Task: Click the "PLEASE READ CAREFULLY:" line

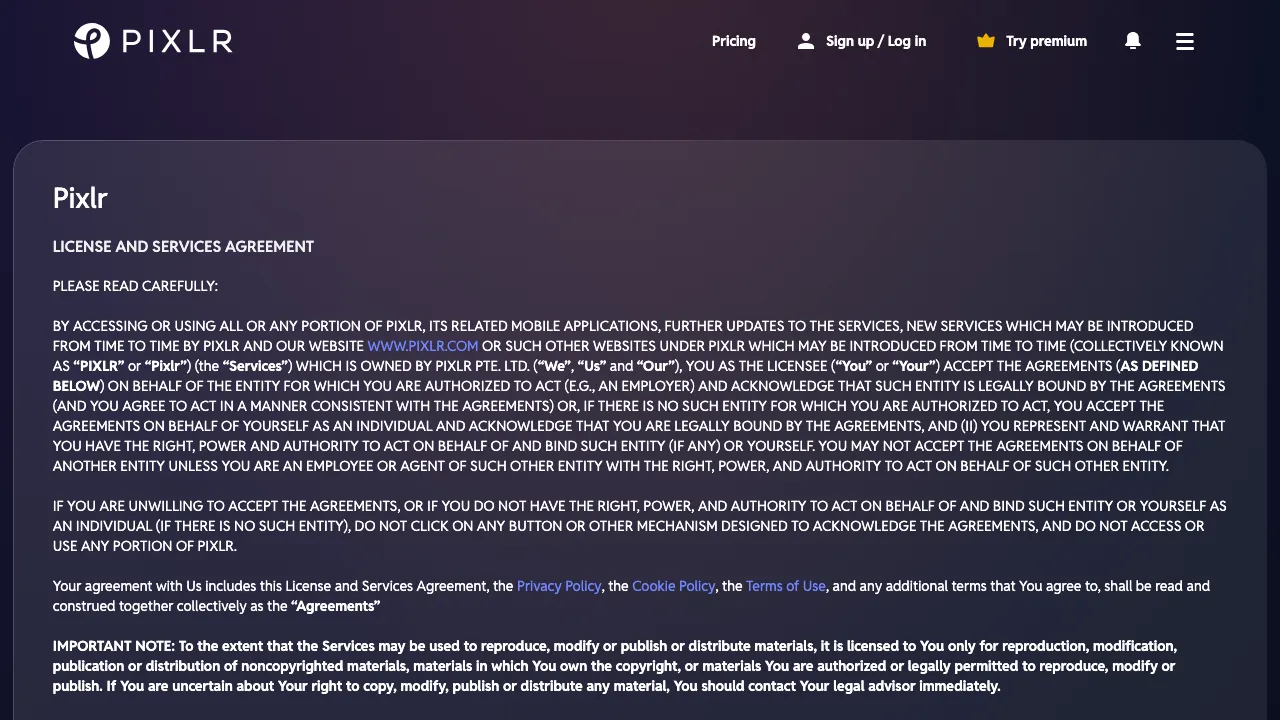Action: point(135,286)
